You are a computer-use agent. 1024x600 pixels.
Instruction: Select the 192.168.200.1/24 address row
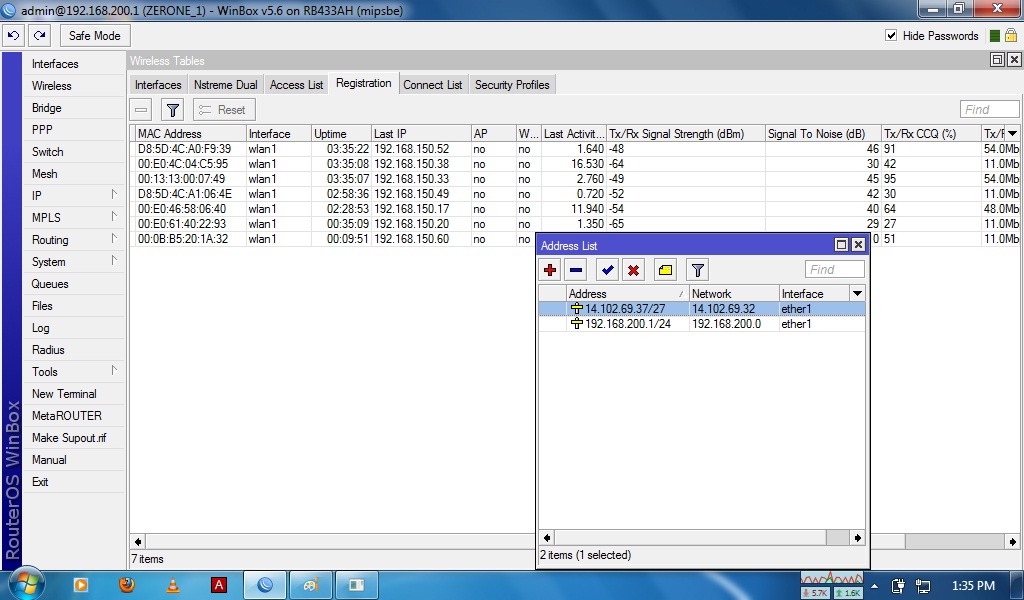tap(702, 324)
